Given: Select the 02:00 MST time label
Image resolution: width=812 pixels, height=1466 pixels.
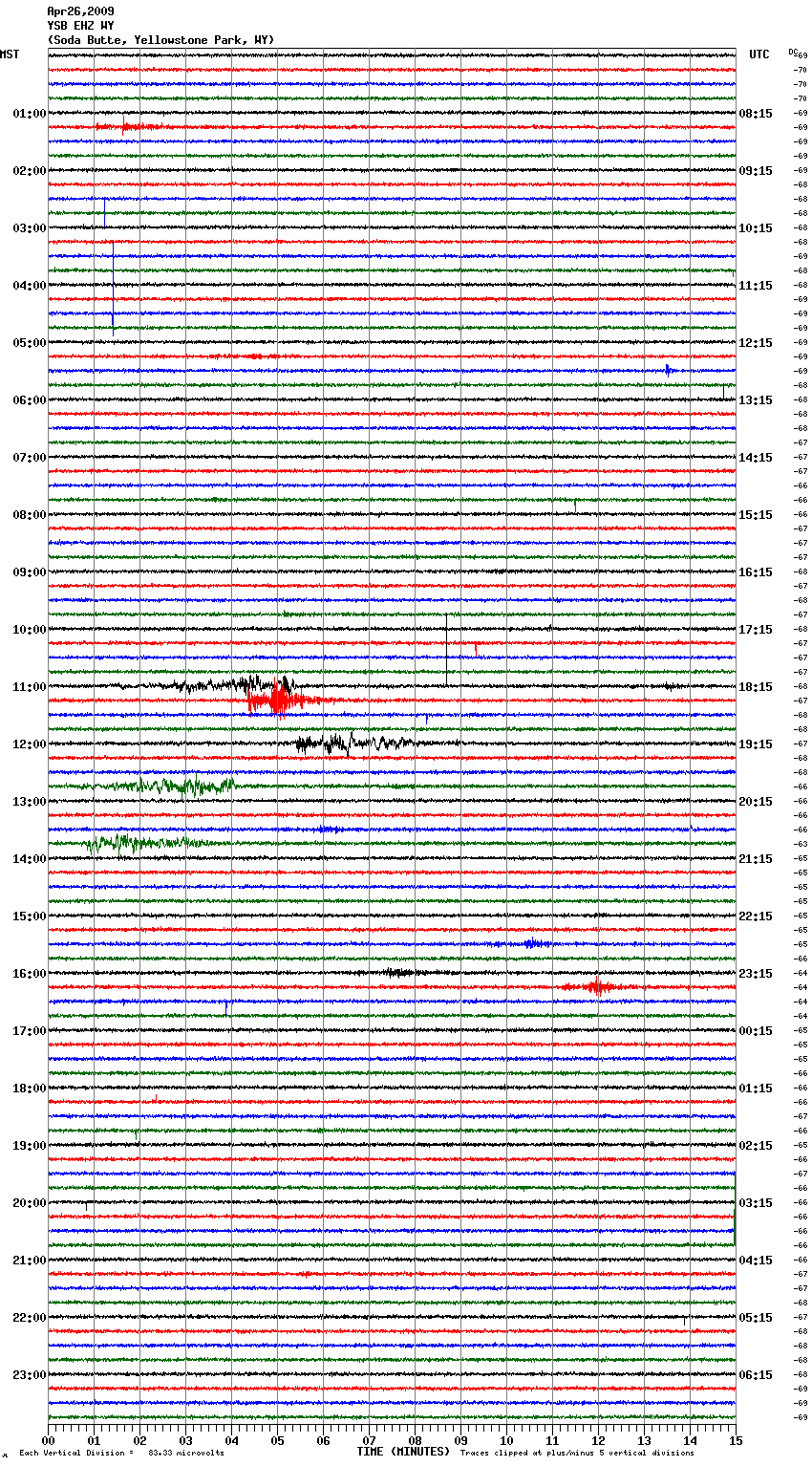Looking at the screenshot, I should tap(30, 171).
